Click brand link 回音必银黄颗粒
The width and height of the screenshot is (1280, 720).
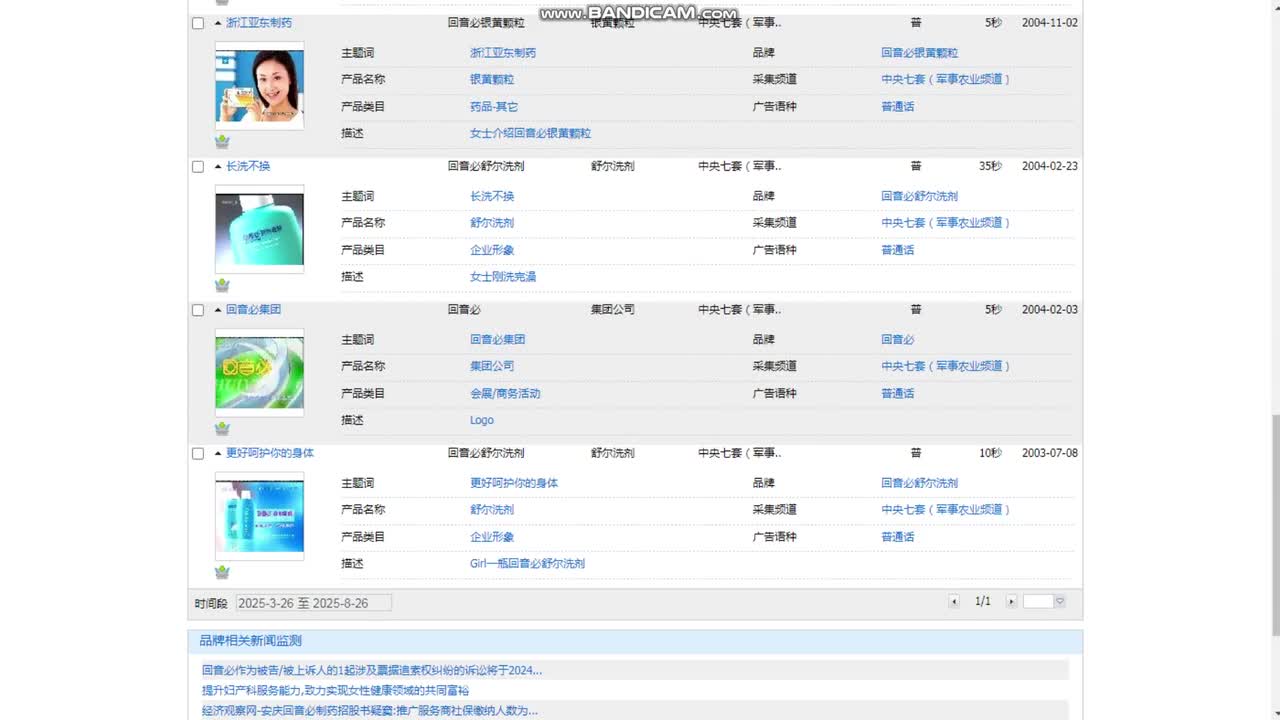[x=919, y=53]
